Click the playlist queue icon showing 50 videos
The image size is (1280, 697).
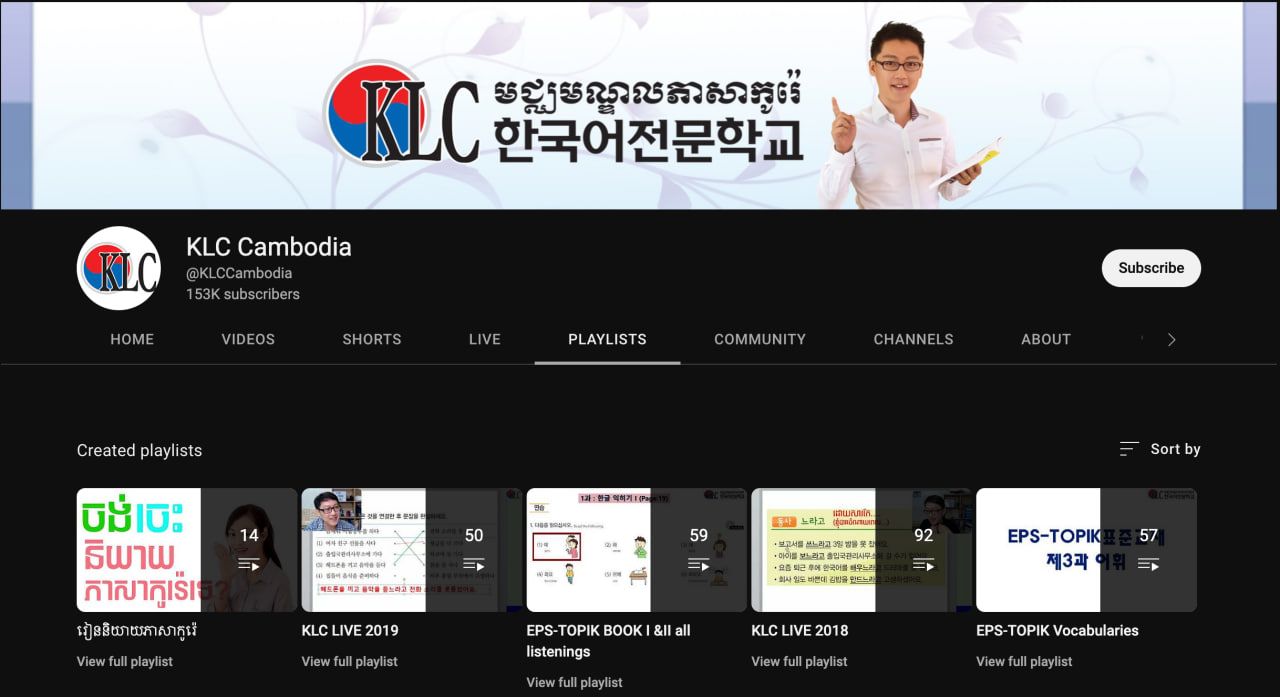tap(474, 565)
